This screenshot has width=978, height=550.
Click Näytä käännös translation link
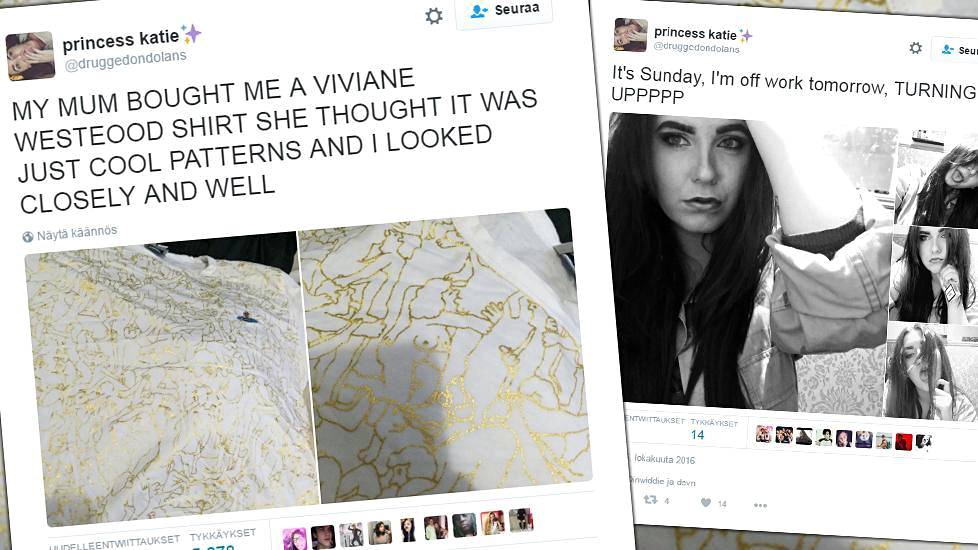pos(77,233)
